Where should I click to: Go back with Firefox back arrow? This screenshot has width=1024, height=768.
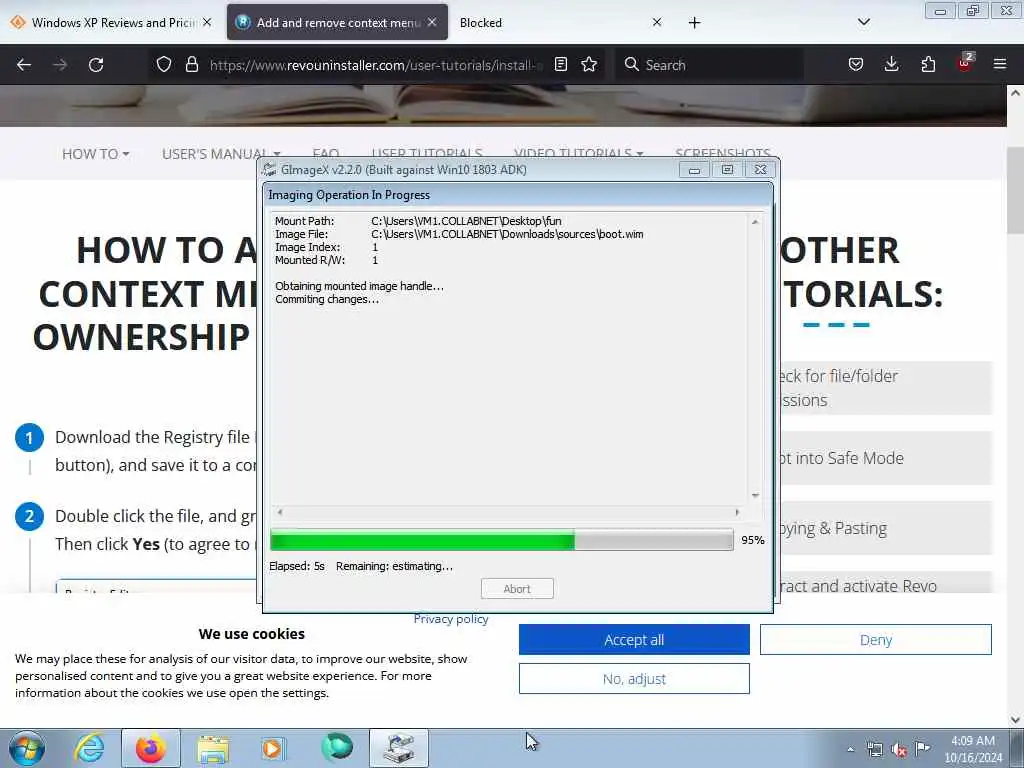click(24, 65)
